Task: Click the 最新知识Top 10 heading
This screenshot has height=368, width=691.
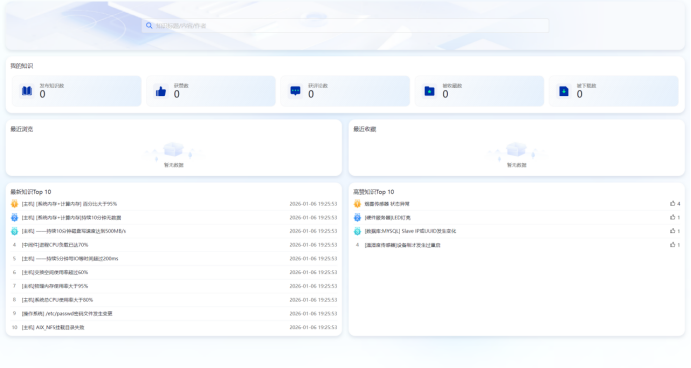Action: pos(31,192)
